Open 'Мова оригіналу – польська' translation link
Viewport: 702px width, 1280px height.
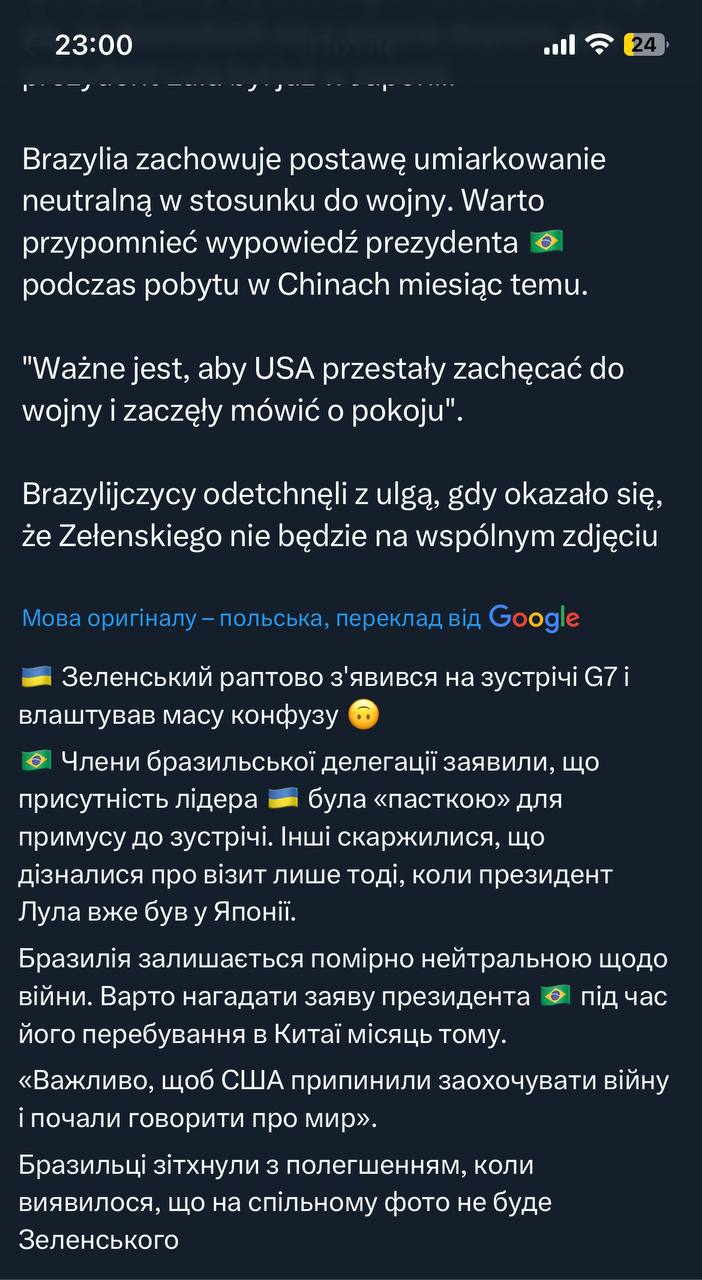(x=250, y=618)
